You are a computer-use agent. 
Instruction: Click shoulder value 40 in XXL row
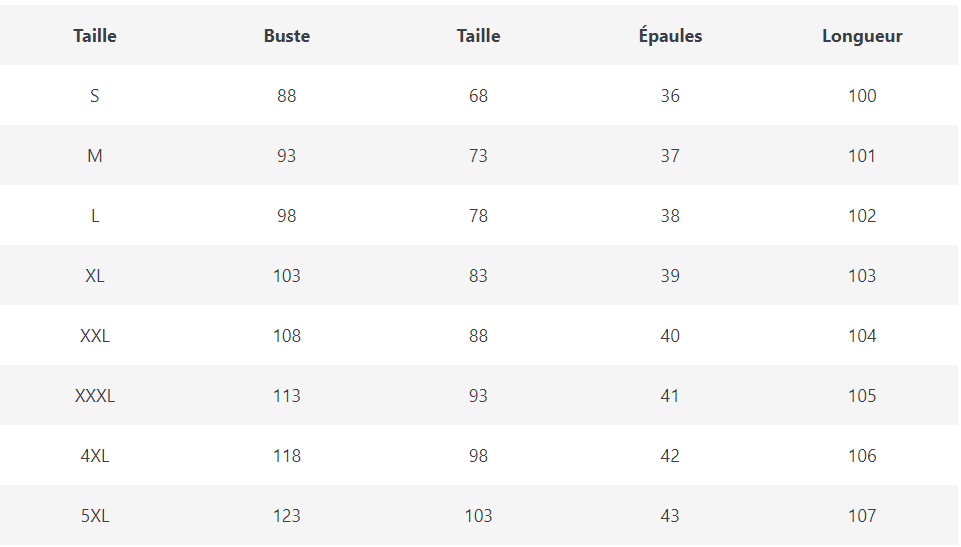point(670,336)
